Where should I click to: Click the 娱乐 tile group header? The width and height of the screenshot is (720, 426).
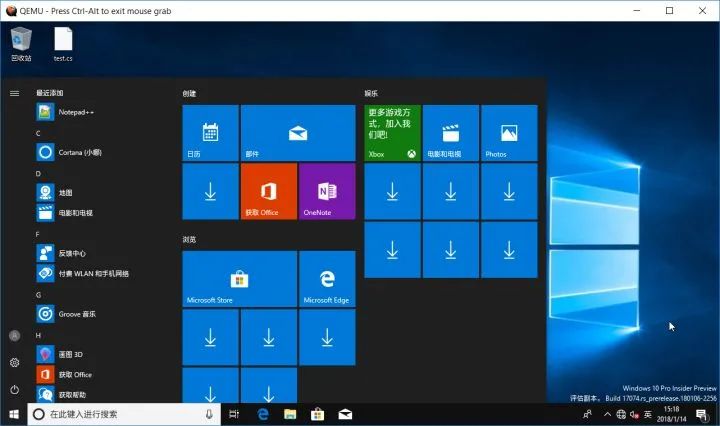(371, 94)
